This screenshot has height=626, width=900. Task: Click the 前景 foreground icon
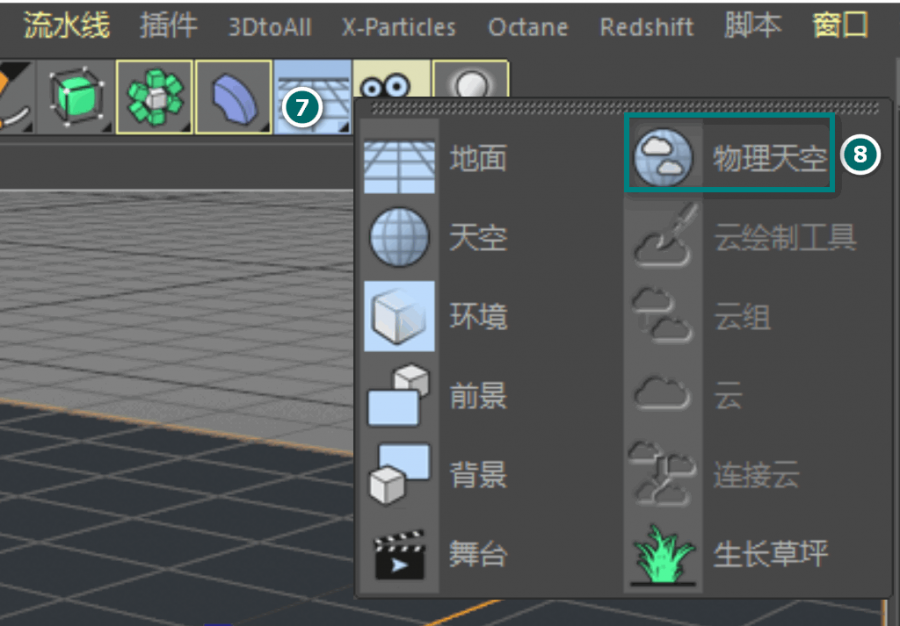[398, 395]
